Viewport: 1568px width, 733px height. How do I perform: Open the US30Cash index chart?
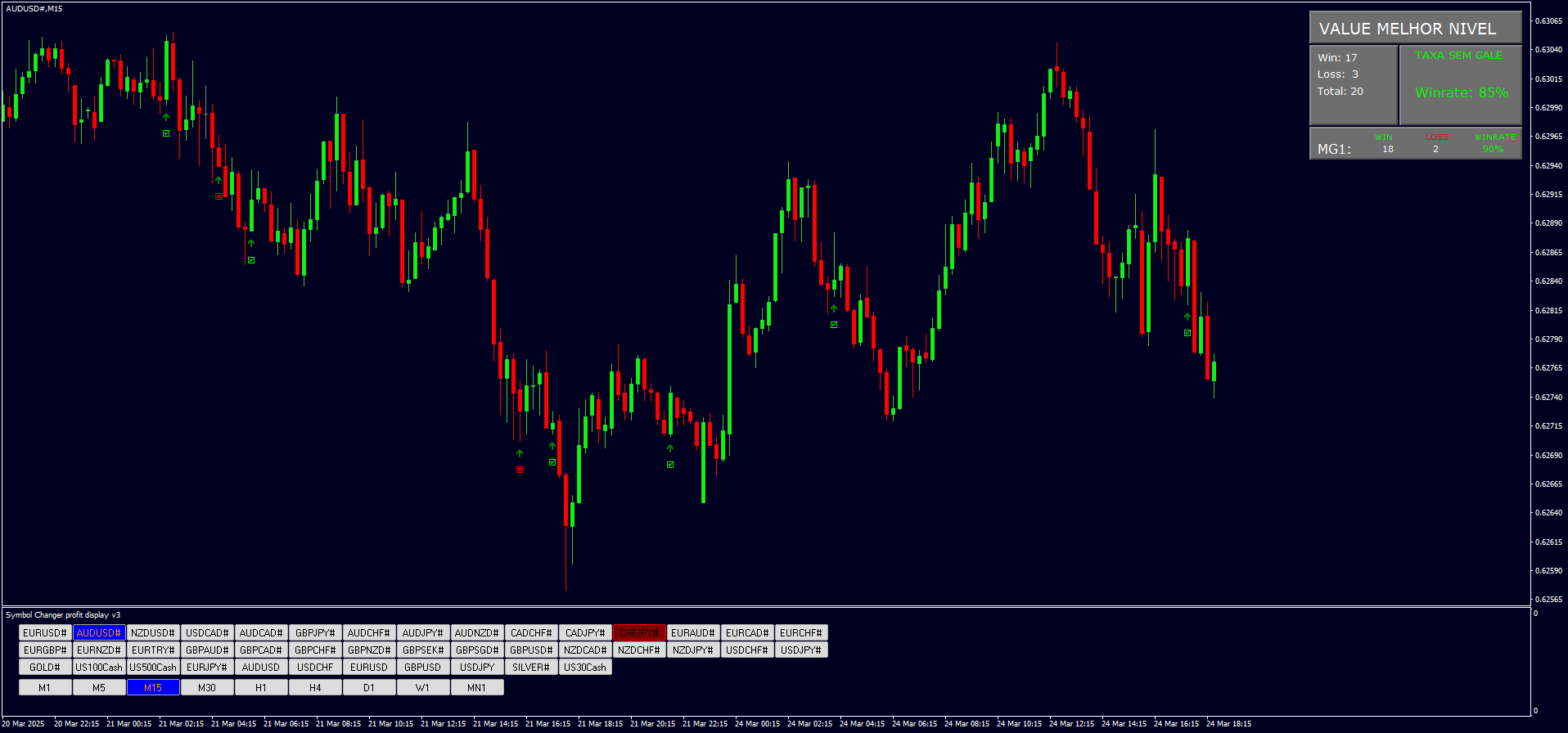[584, 668]
